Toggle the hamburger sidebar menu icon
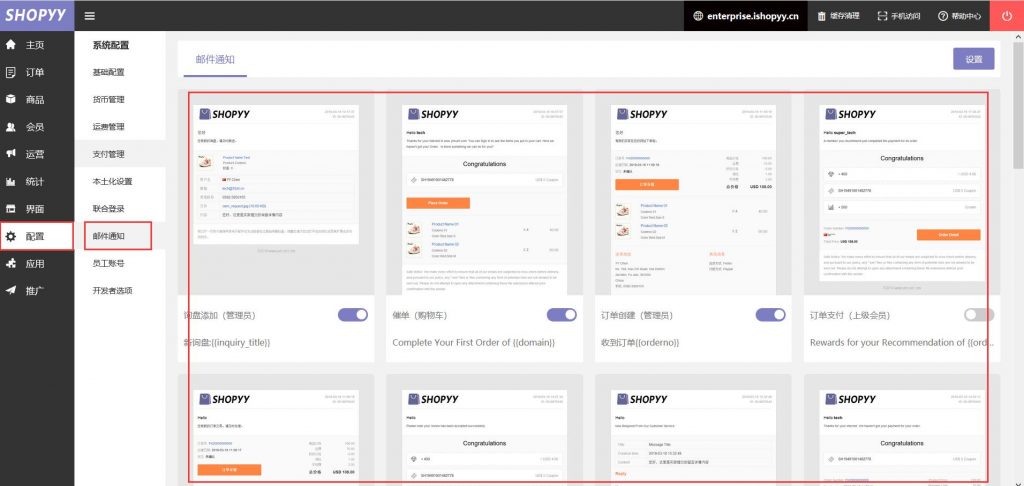 click(90, 16)
